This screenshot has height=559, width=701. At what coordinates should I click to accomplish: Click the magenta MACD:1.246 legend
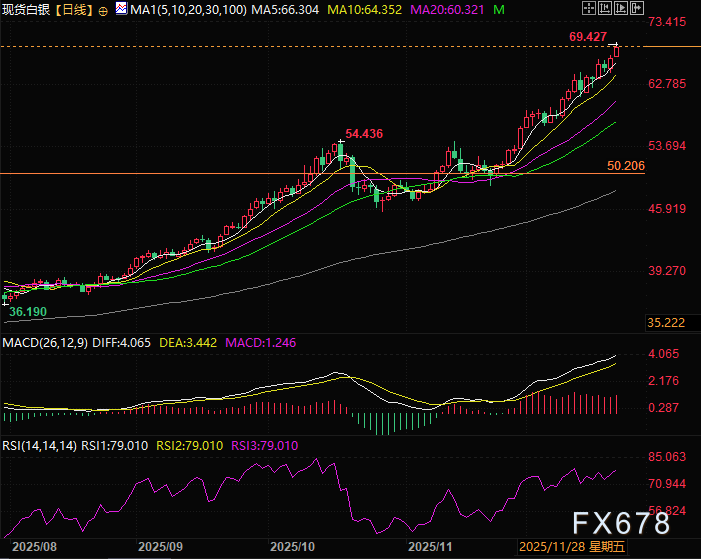[262, 343]
